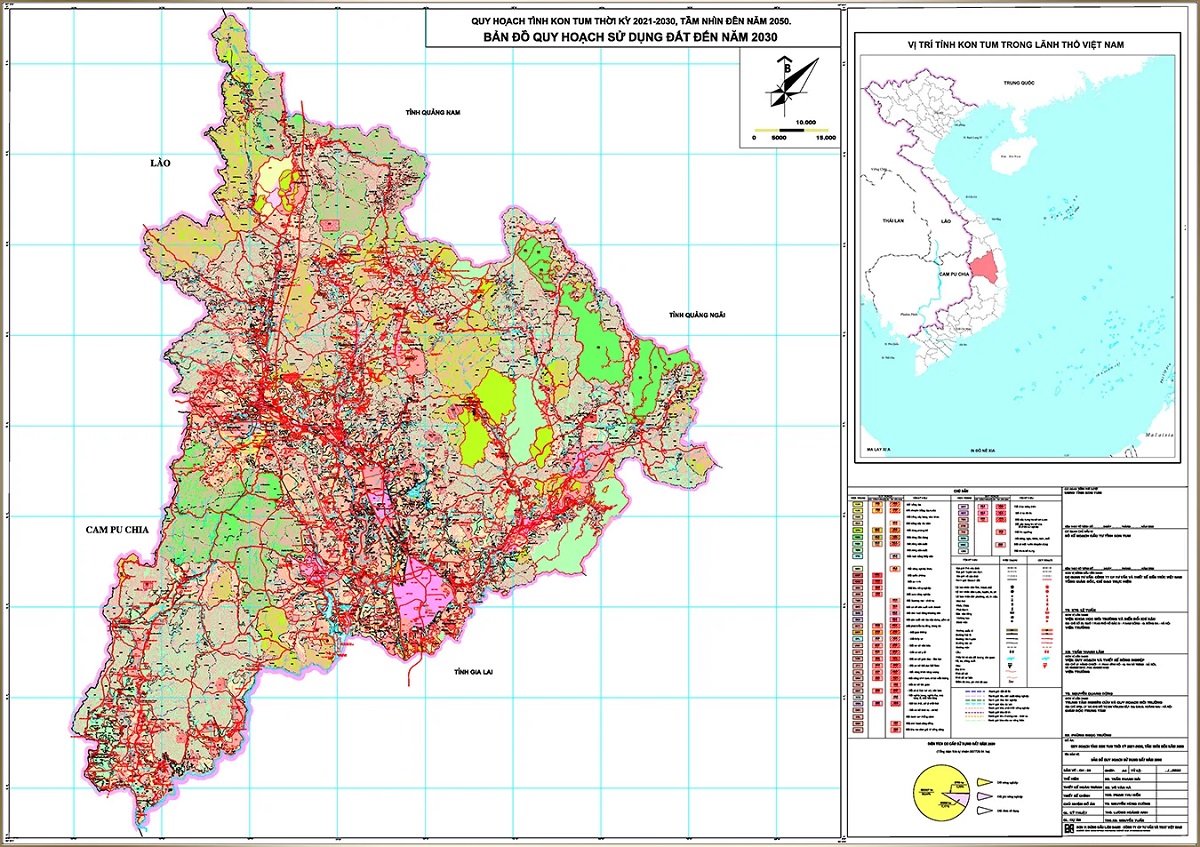Select the white wedge in pie chart legend
Viewport: 1200px width, 847px height.
[984, 810]
